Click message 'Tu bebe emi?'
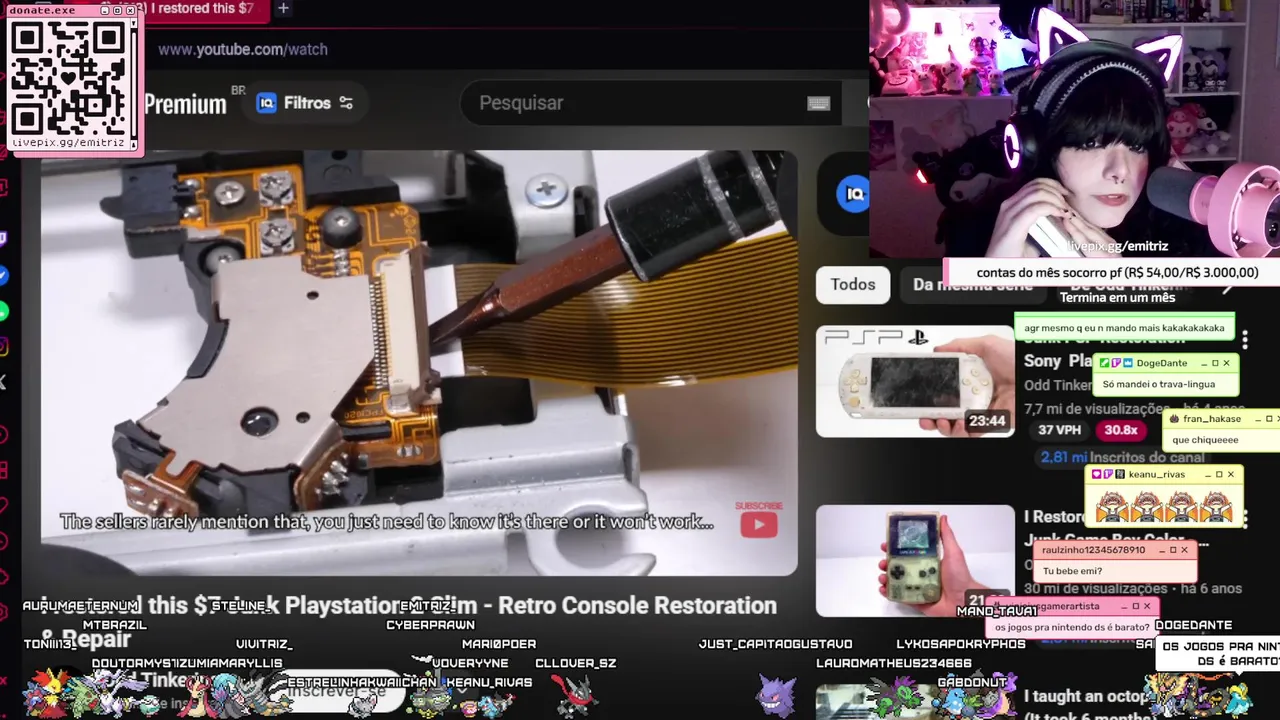Image resolution: width=1280 pixels, height=720 pixels. (x=1072, y=571)
